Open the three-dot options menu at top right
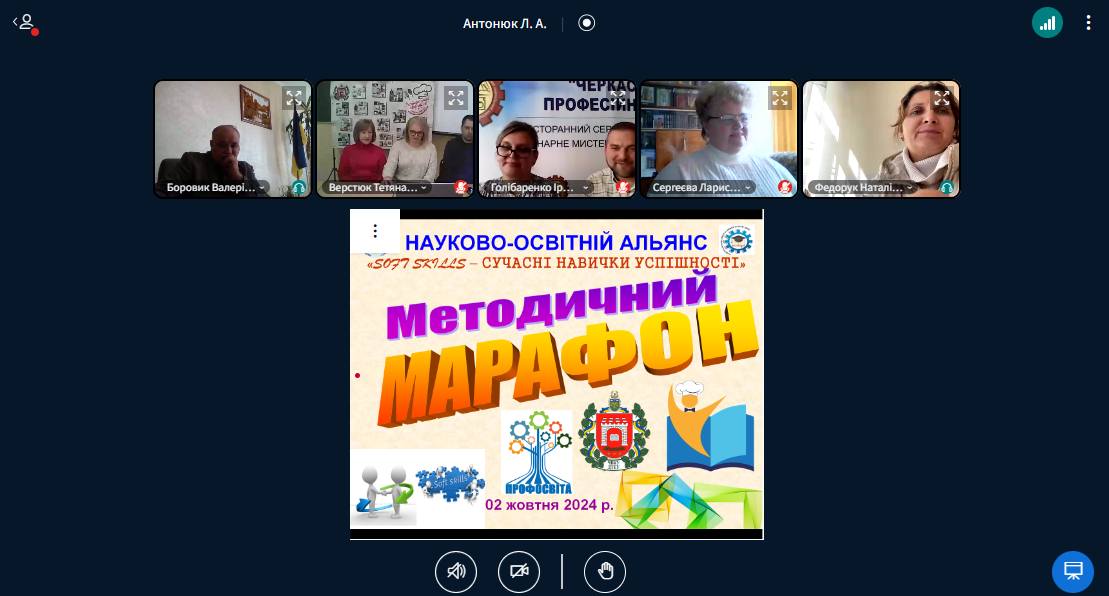This screenshot has width=1109, height=596. tap(1088, 23)
